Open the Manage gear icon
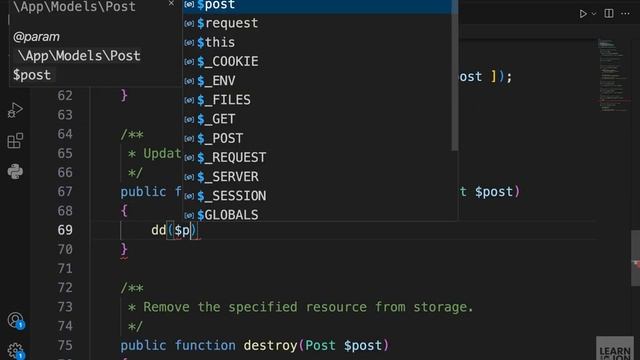 pos(16,351)
